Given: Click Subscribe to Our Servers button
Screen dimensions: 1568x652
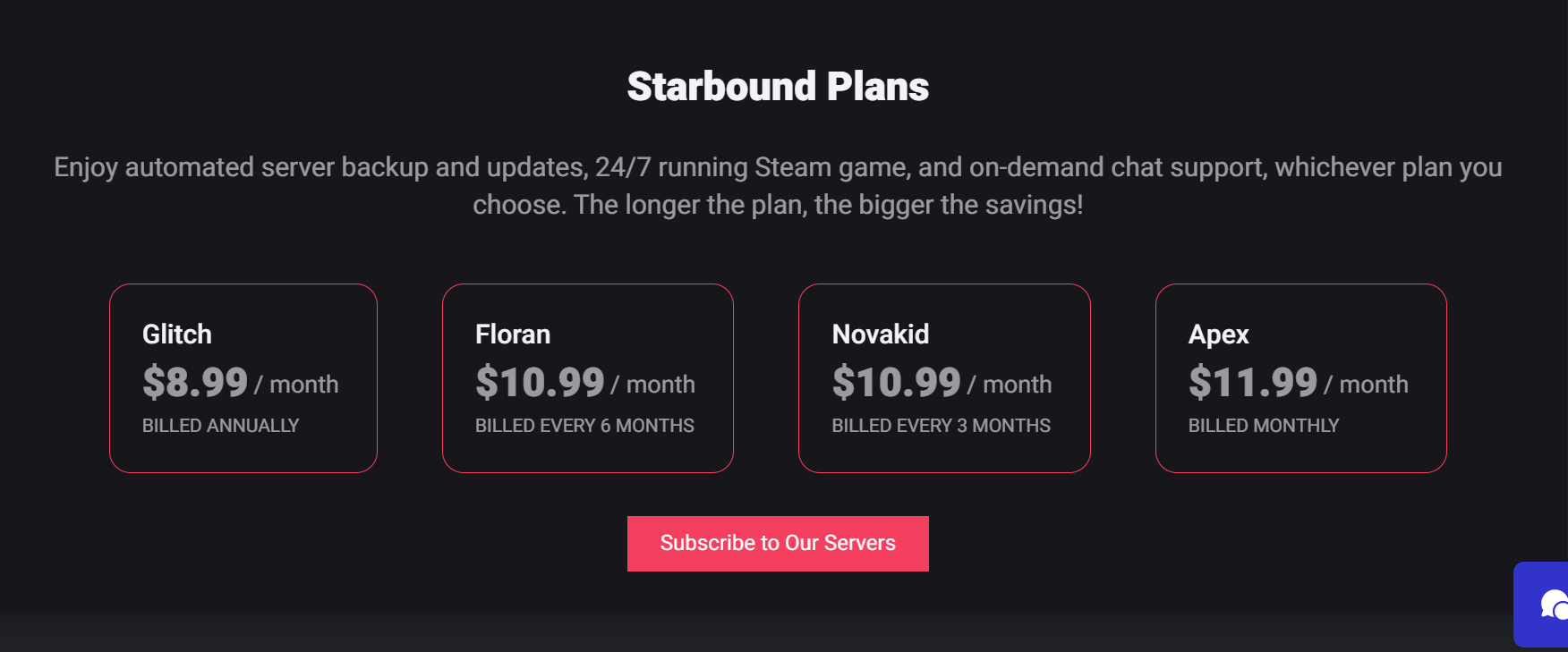Looking at the screenshot, I should 778,544.
